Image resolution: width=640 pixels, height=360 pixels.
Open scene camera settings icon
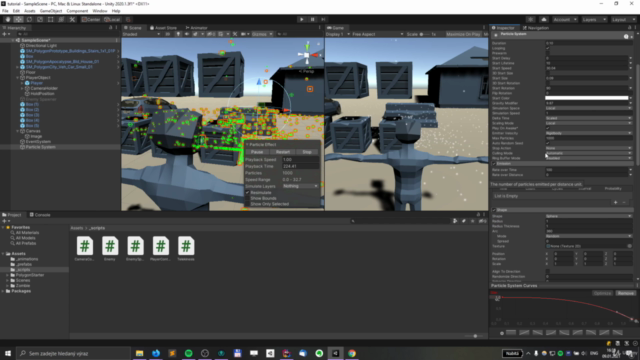(244, 34)
